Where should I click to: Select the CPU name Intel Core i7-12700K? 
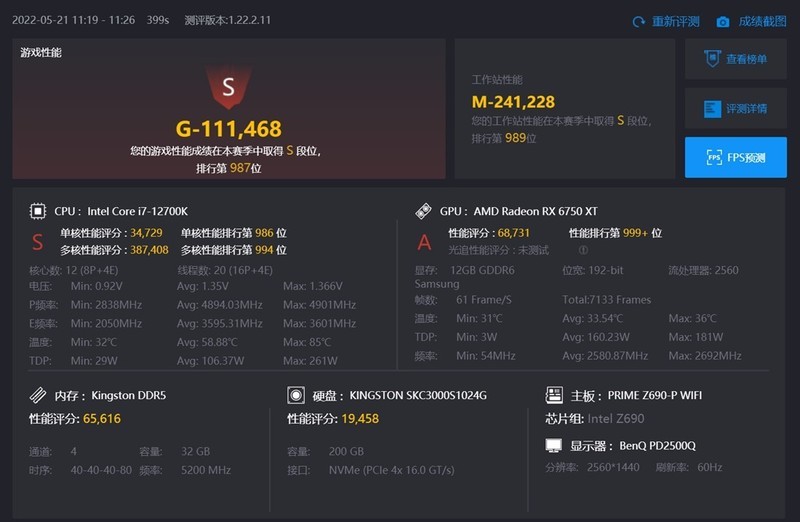(x=137, y=211)
